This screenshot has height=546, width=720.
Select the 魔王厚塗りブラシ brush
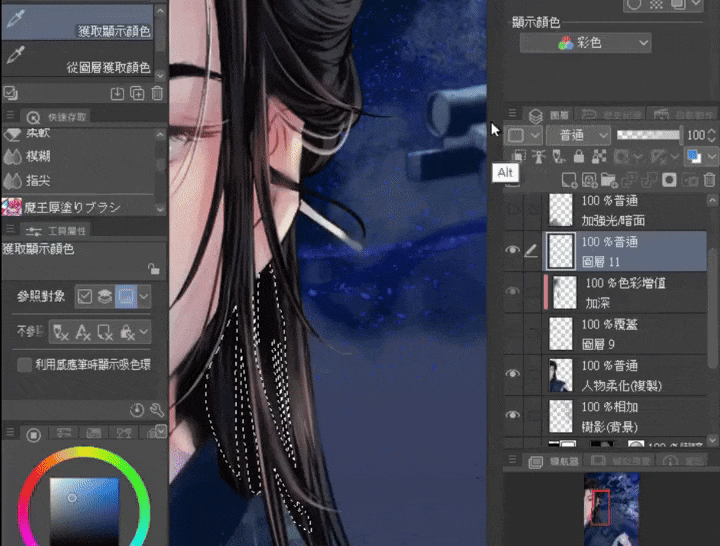[77, 207]
